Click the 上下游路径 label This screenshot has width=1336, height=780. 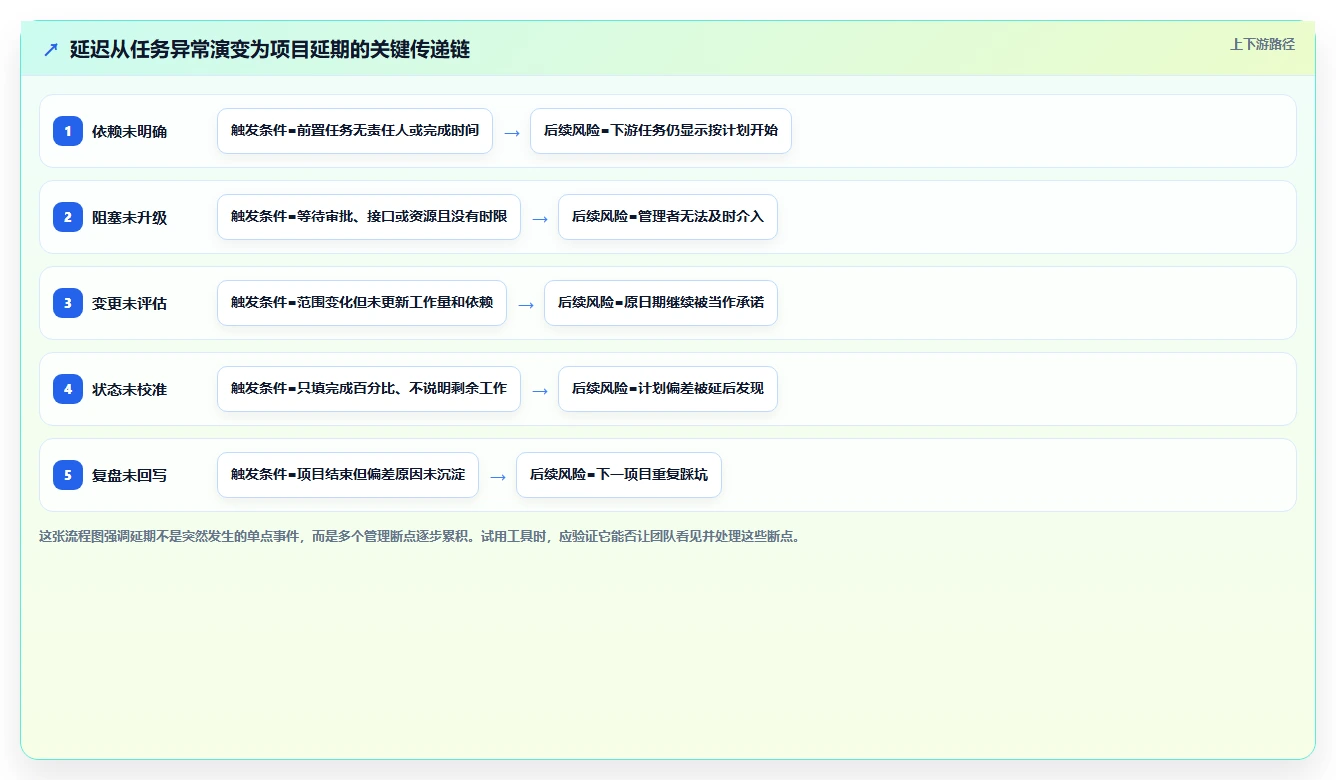1262,44
